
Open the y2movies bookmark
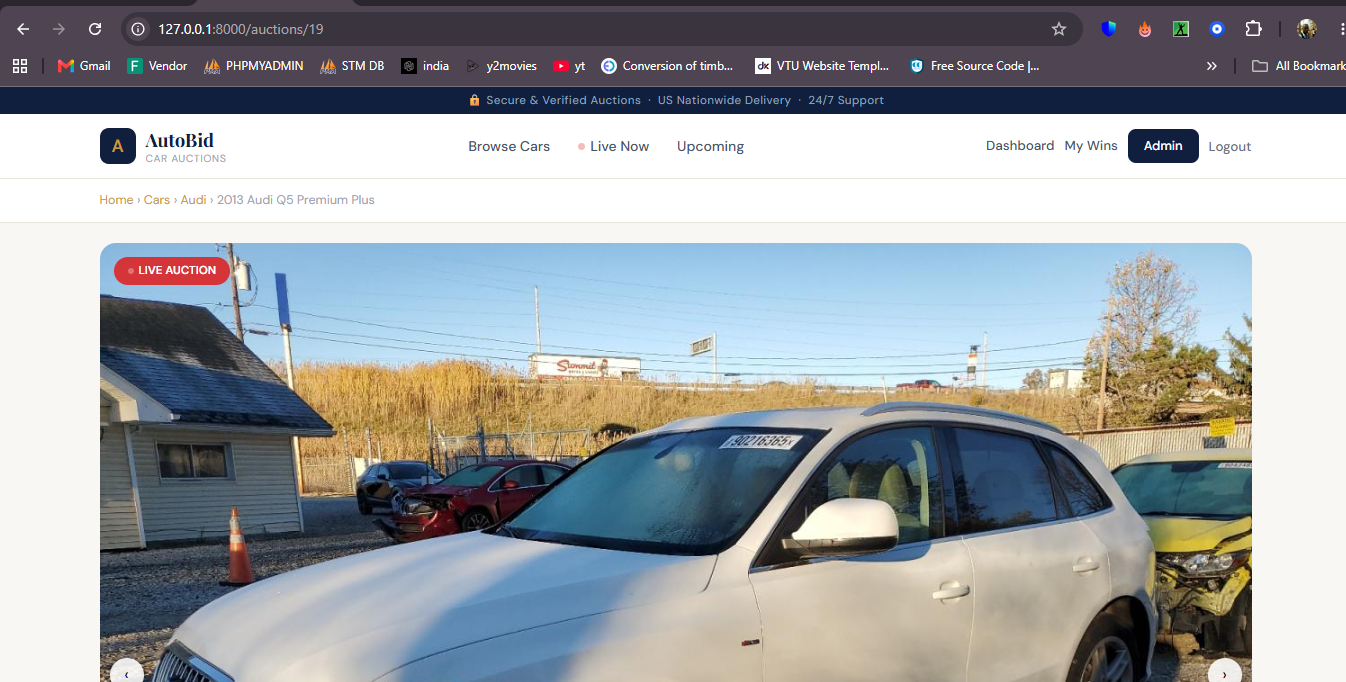tap(501, 66)
